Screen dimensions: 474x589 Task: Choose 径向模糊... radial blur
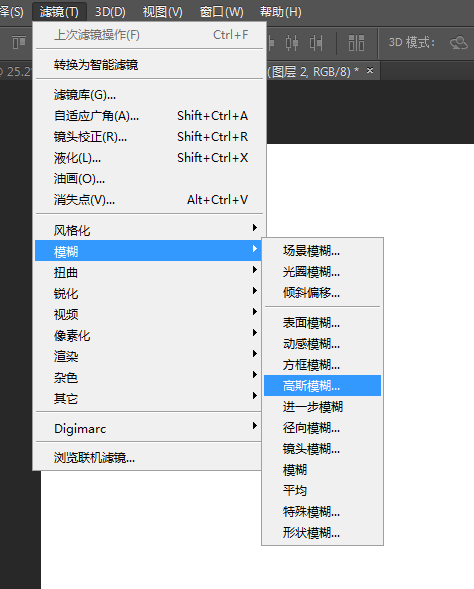pos(322,427)
